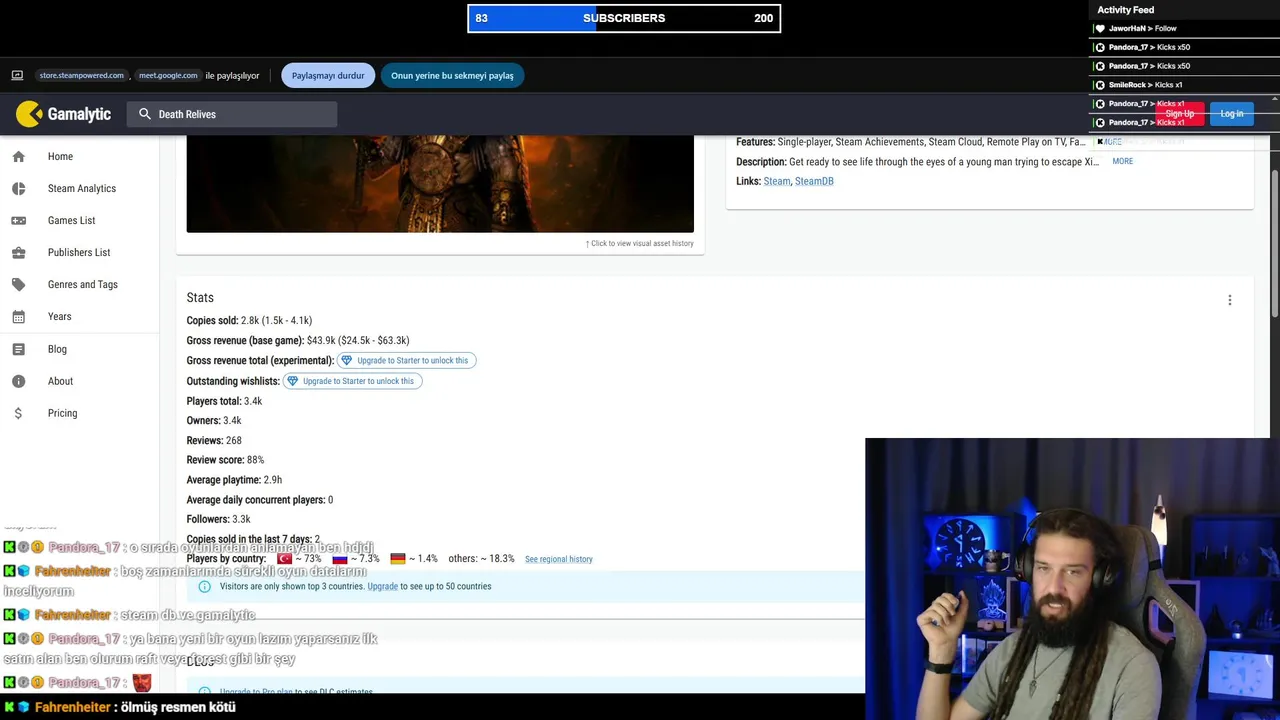Click the Stats section heading
The height and width of the screenshot is (720, 1280).
click(x=200, y=297)
